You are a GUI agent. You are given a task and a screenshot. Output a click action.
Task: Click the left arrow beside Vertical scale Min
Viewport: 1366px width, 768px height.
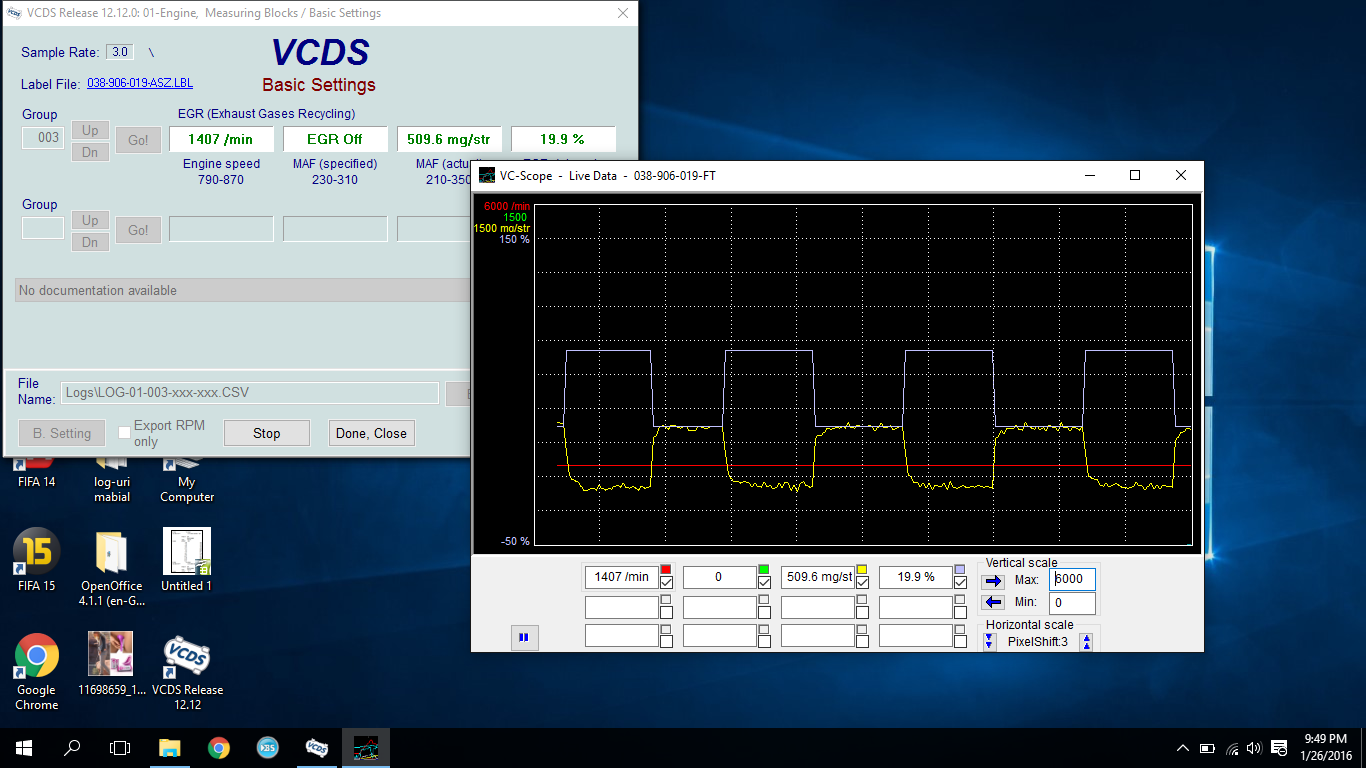[x=992, y=602]
